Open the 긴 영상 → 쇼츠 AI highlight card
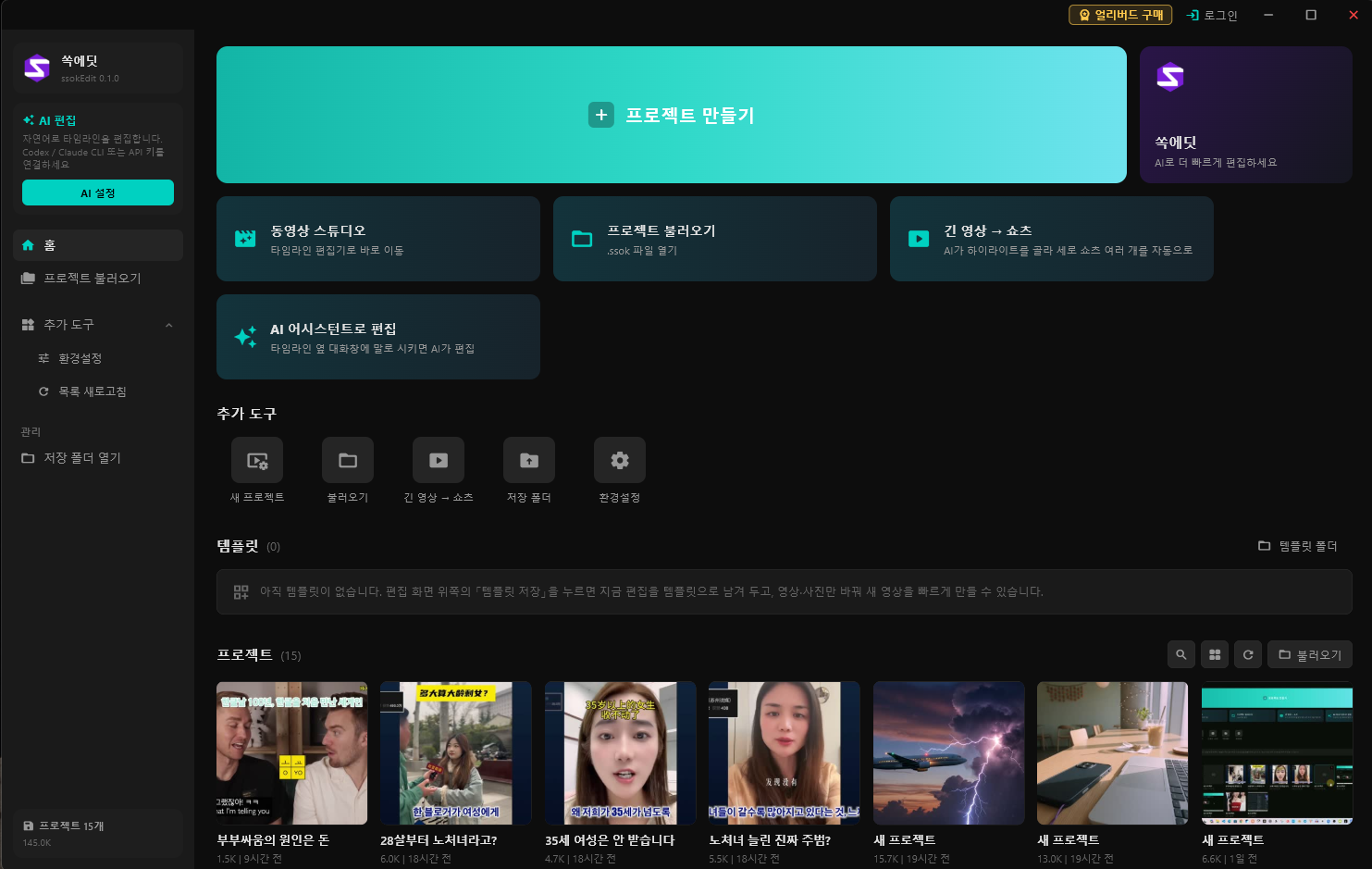 (x=1052, y=239)
